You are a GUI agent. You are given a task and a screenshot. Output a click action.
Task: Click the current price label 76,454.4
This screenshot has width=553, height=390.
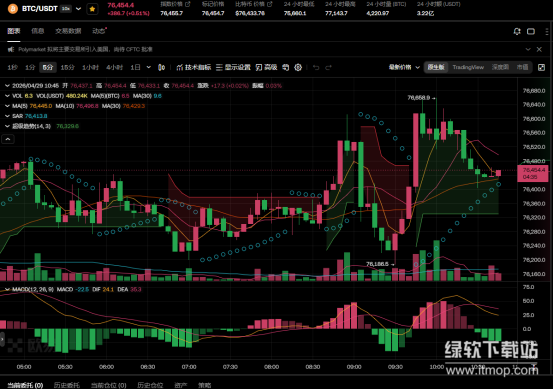[533, 173]
